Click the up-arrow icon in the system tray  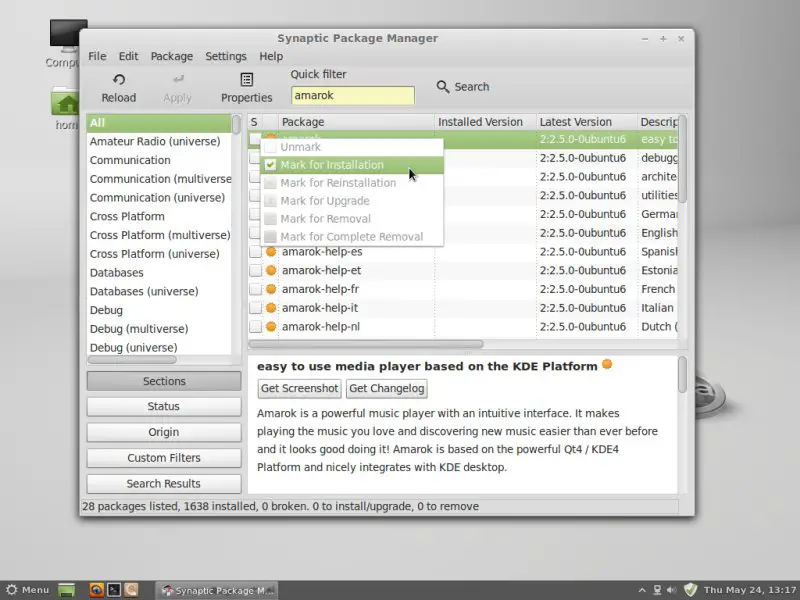(642, 590)
